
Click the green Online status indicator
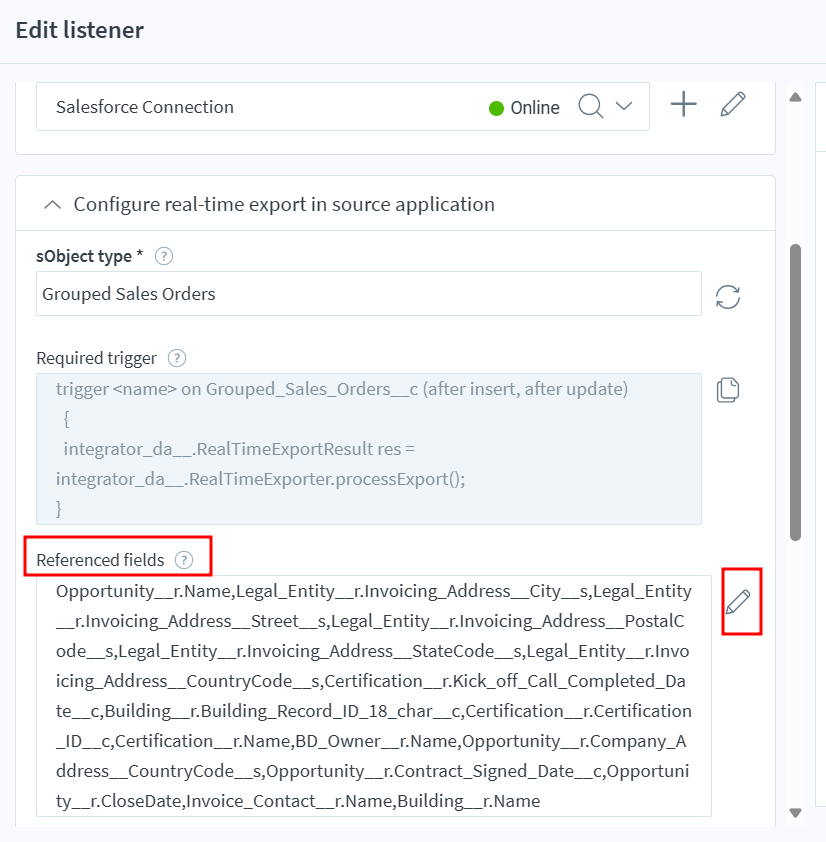497,108
